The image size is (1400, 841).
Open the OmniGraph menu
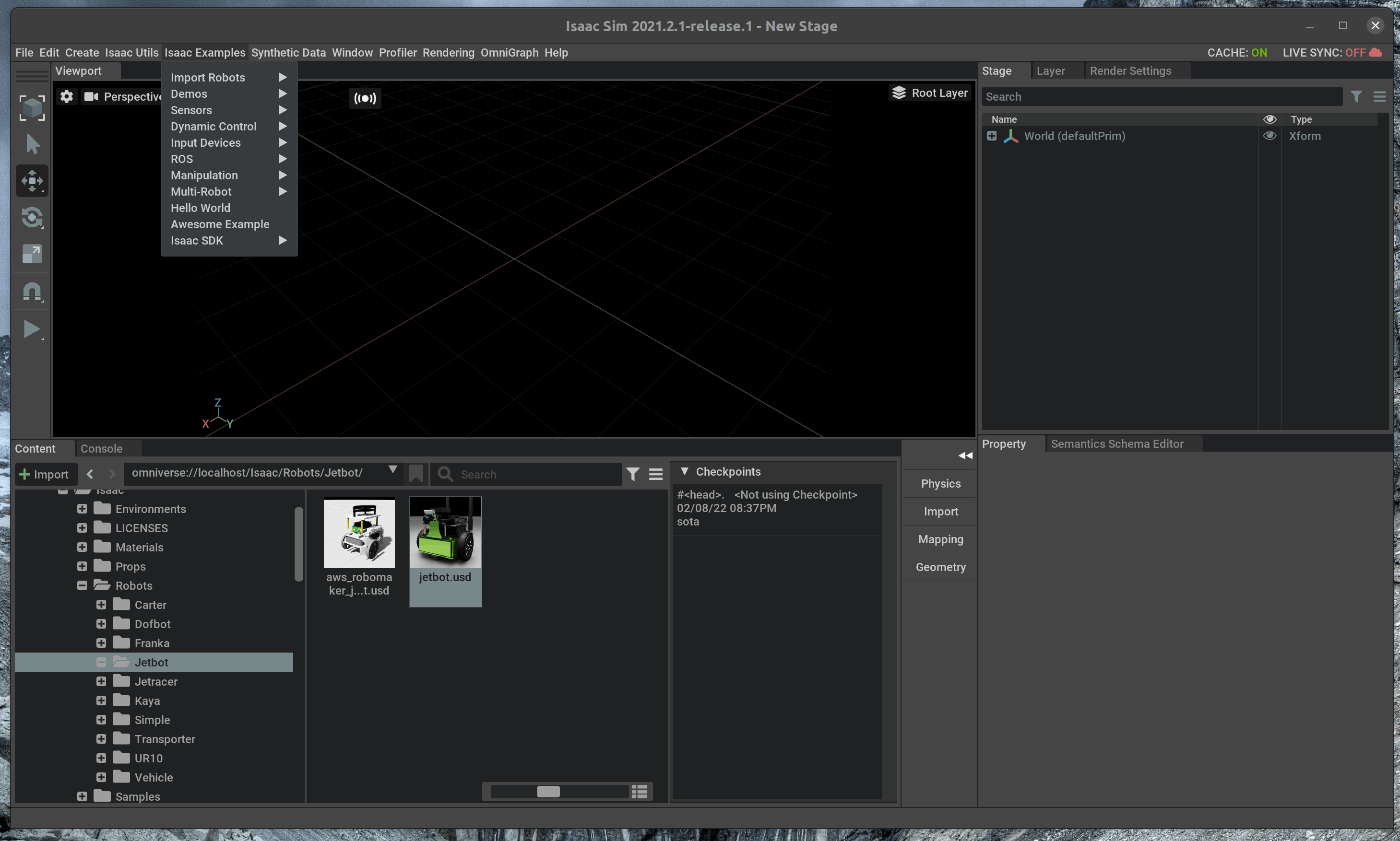[x=509, y=53]
